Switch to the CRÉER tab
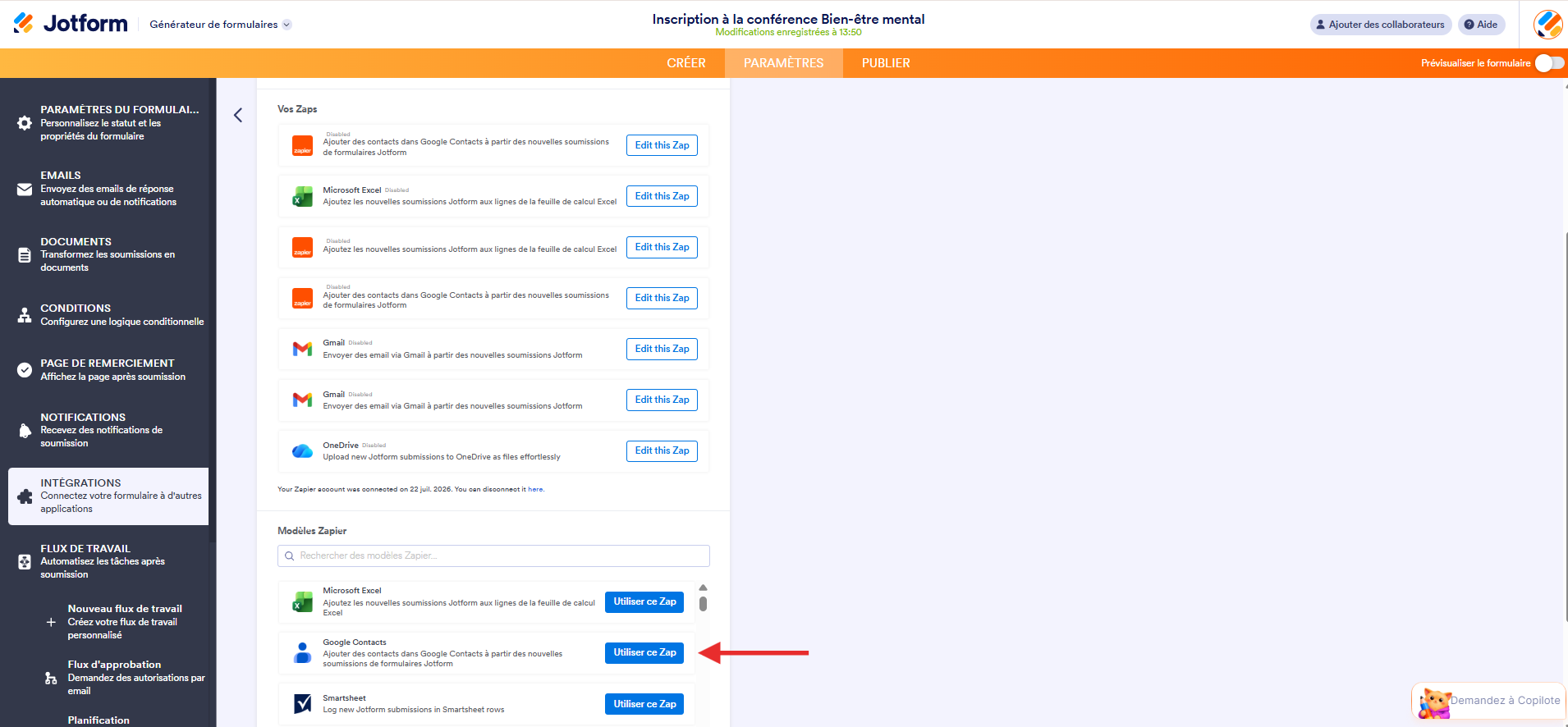The height and width of the screenshot is (727, 1568). pos(686,63)
